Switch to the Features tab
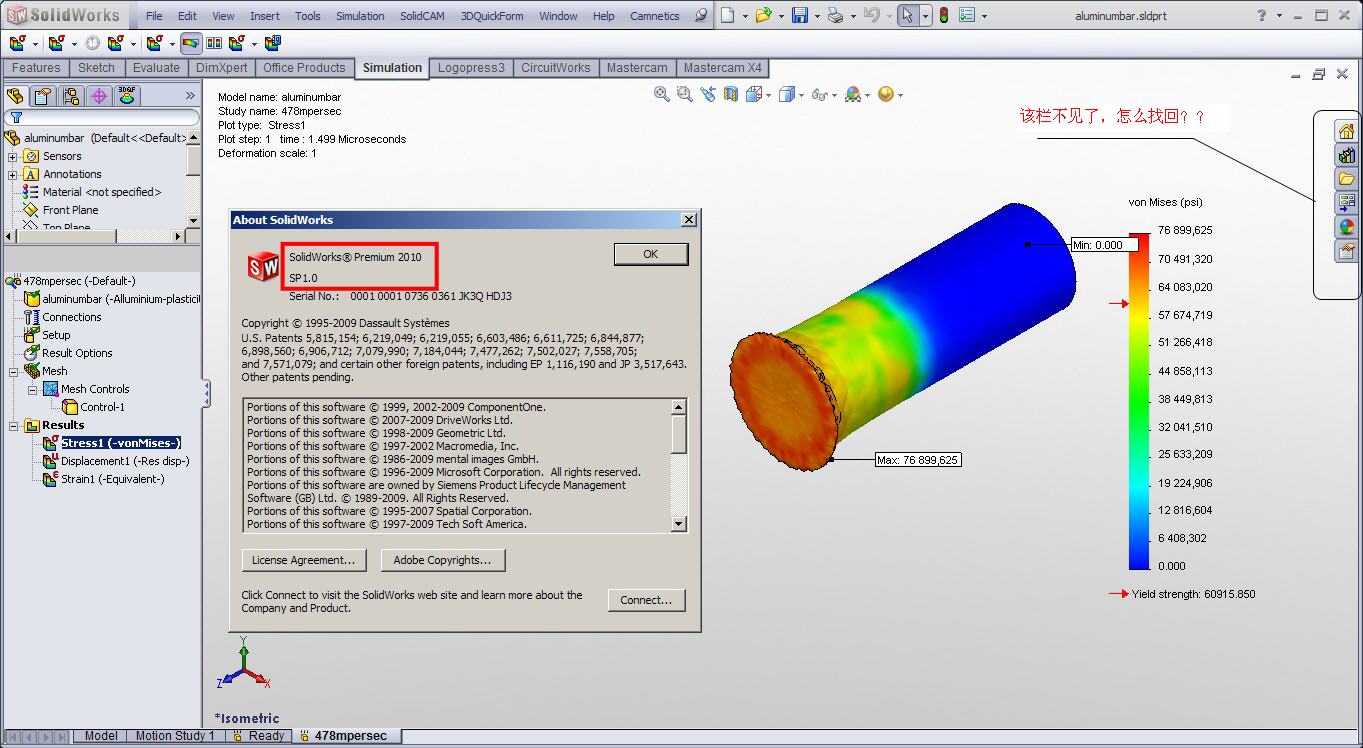 point(36,68)
